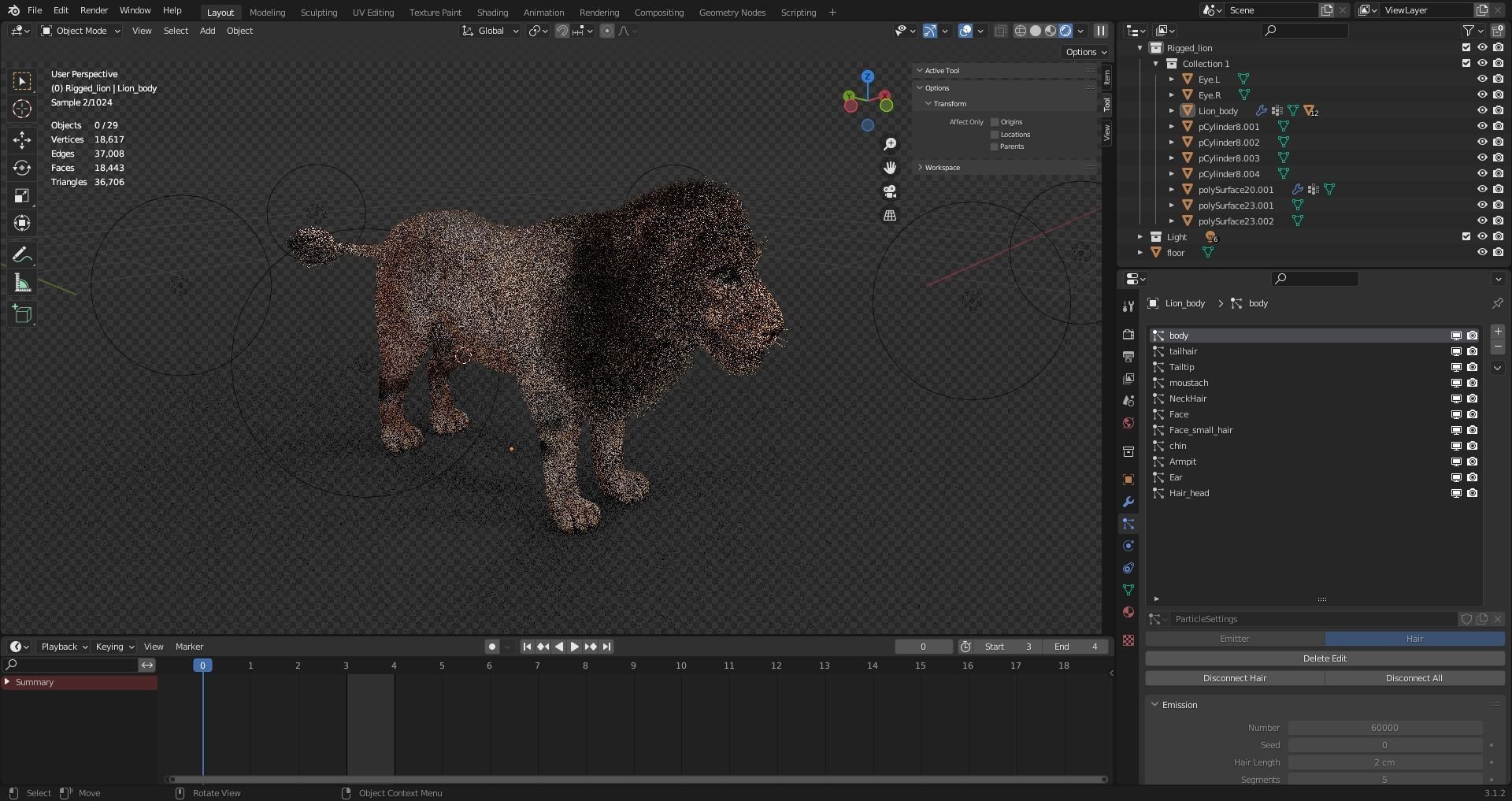Open the viewport Options dropdown
The height and width of the screenshot is (801, 1512).
point(1086,52)
